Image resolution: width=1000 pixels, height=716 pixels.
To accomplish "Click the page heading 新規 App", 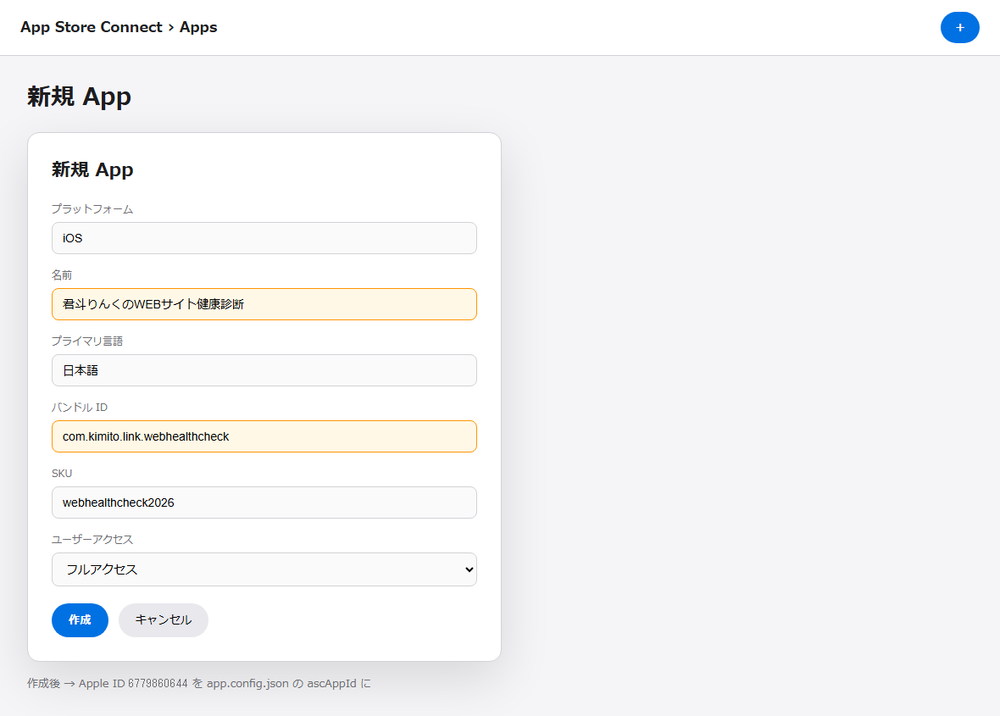I will click(x=79, y=97).
